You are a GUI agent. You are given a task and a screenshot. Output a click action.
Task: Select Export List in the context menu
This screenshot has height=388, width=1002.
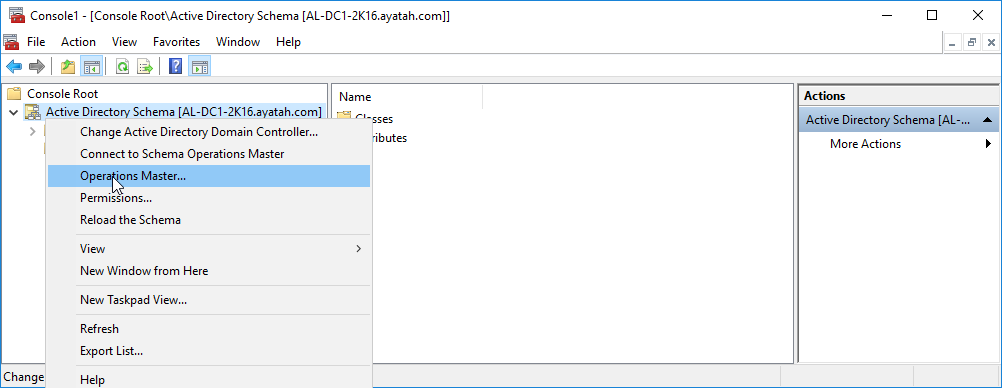tap(209, 351)
